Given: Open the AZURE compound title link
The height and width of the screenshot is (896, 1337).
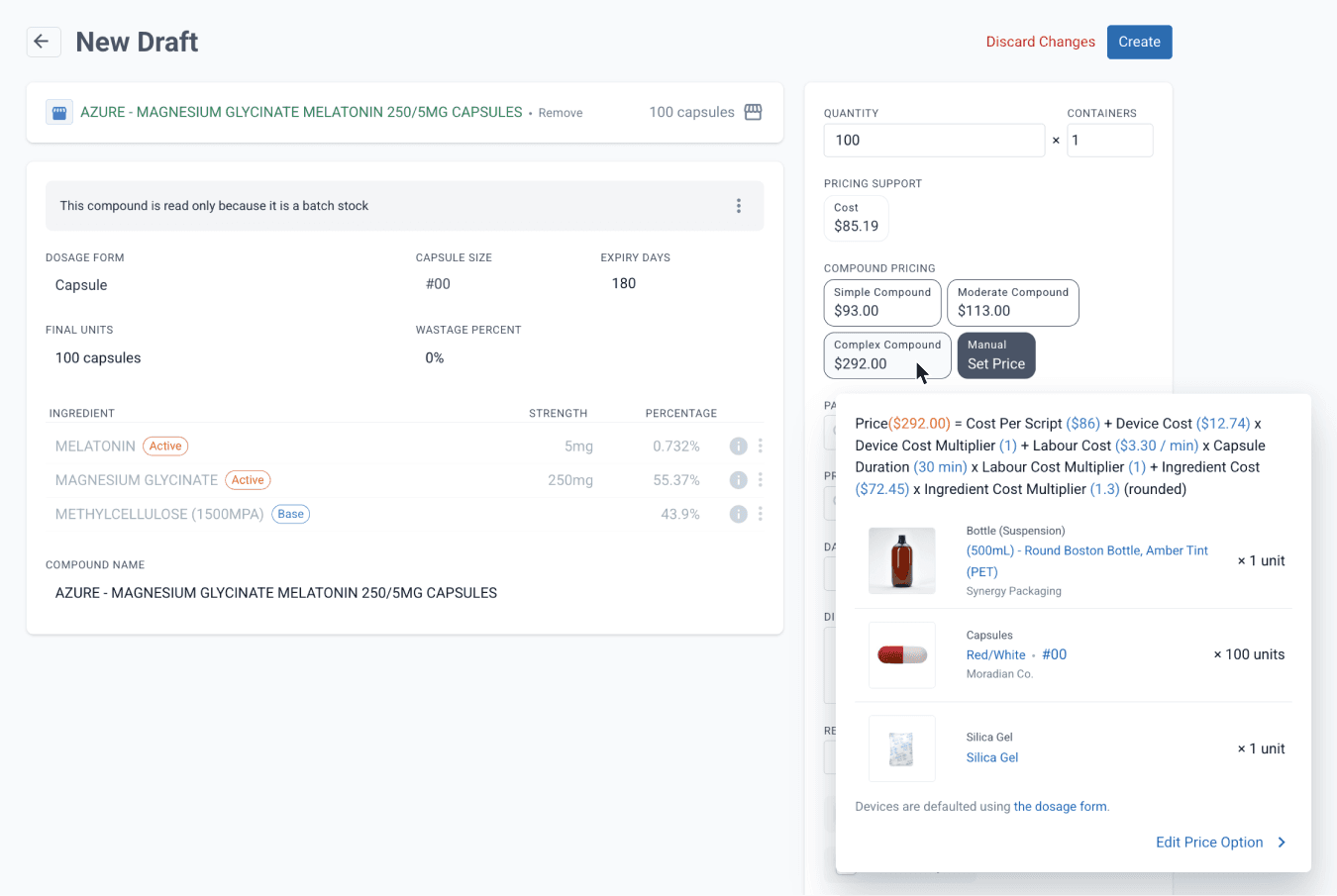Looking at the screenshot, I should click(x=301, y=112).
